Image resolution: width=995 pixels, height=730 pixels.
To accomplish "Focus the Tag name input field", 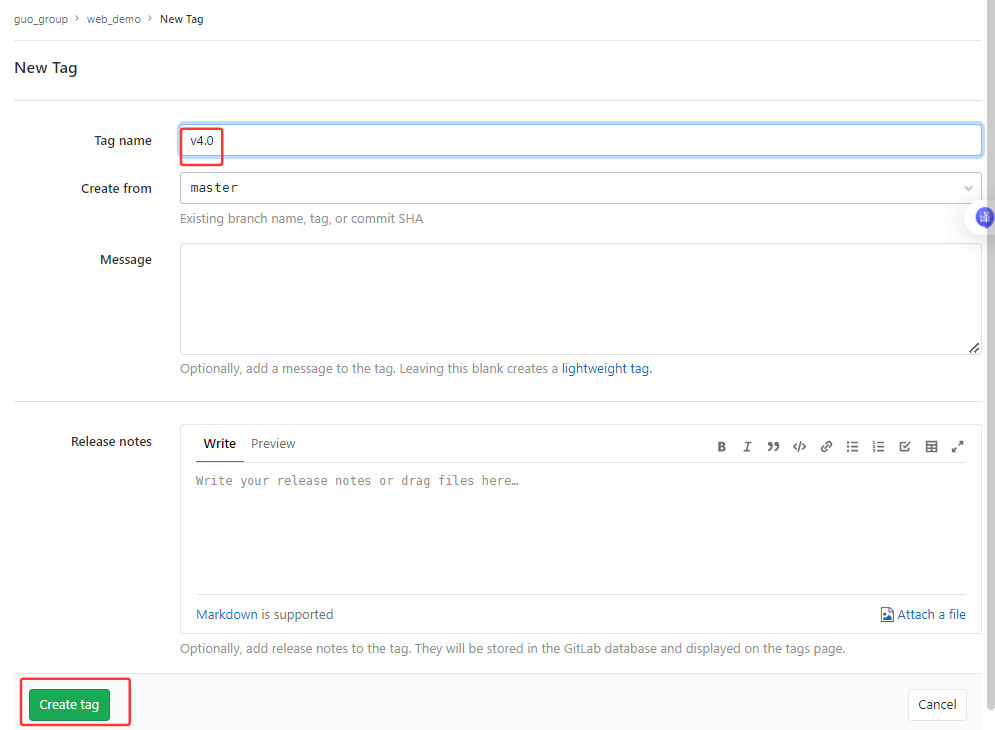I will pyautogui.click(x=581, y=140).
